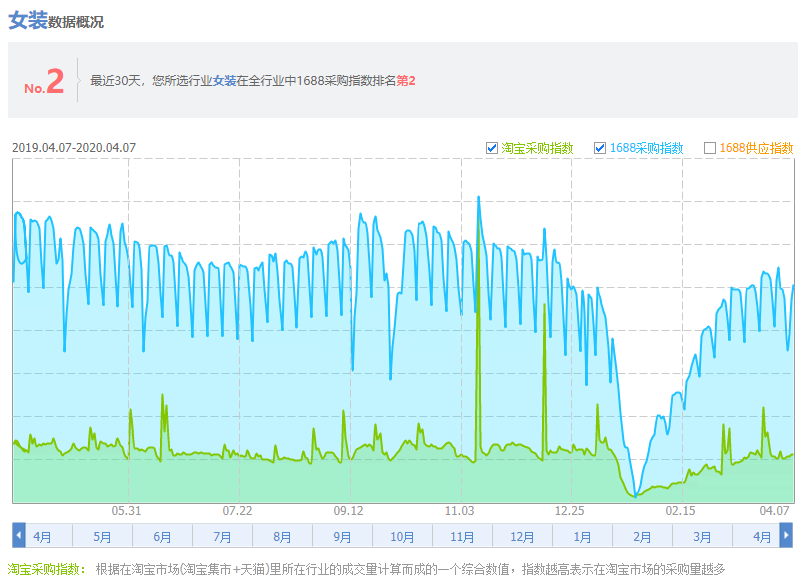Select the 5月 segment in timeline
The height and width of the screenshot is (579, 812).
[102, 537]
